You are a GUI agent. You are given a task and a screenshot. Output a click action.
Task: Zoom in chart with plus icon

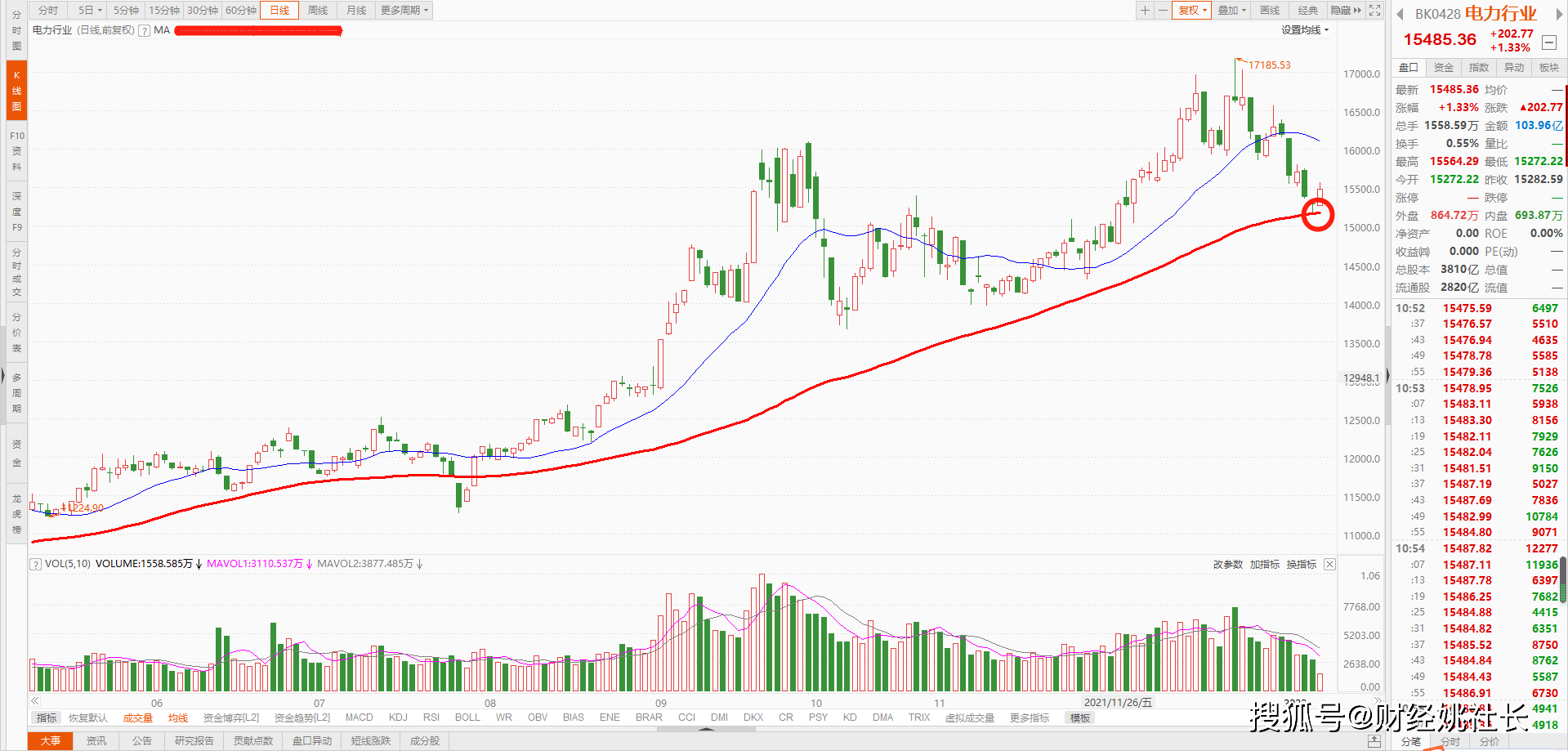1145,10
